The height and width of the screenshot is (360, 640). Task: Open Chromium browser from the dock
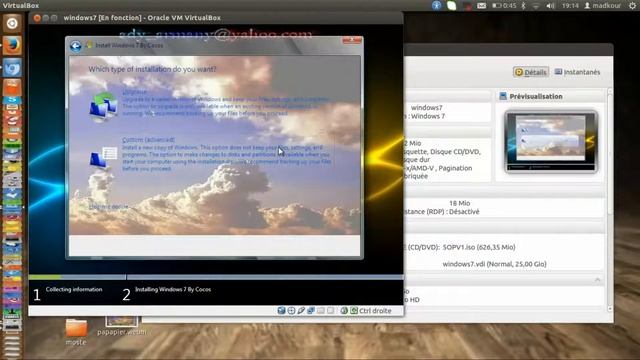tap(12, 67)
